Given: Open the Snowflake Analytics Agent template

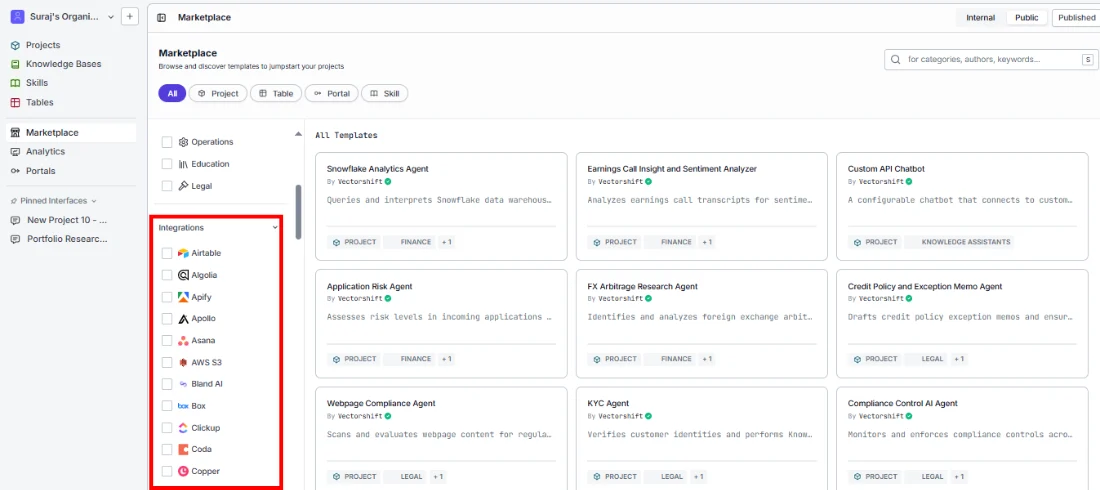Looking at the screenshot, I should (441, 206).
